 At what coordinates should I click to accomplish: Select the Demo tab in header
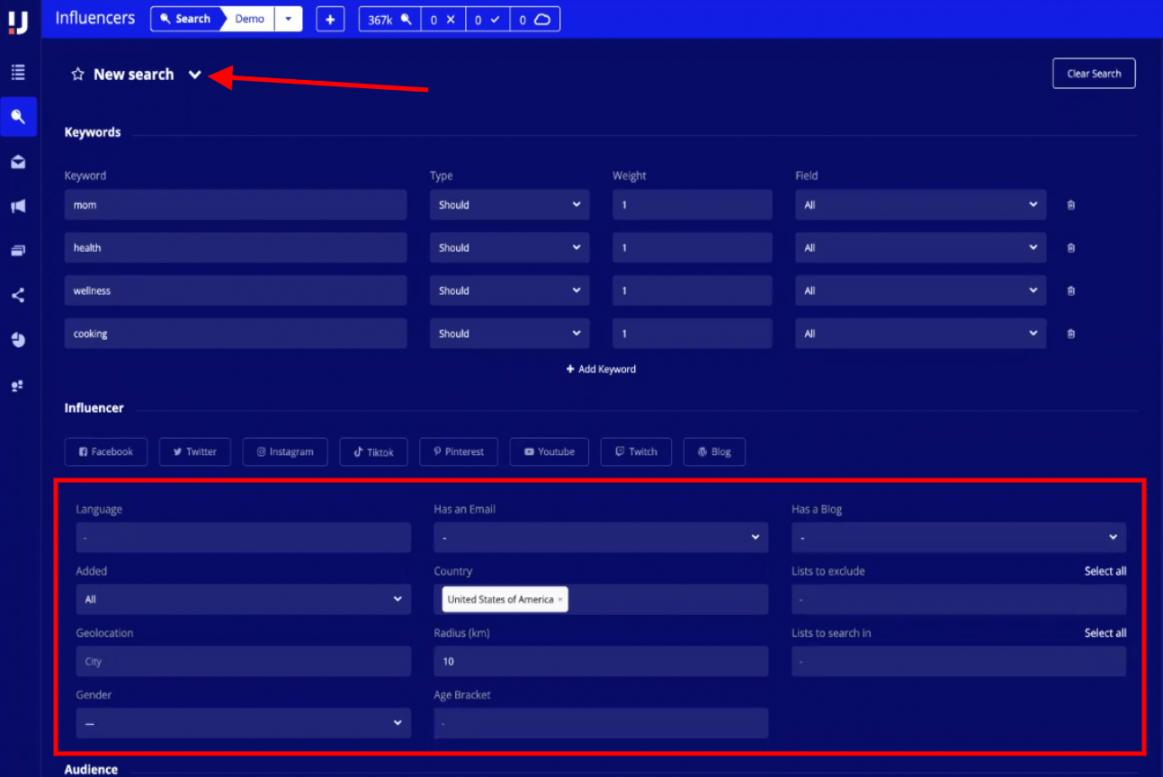coord(249,19)
